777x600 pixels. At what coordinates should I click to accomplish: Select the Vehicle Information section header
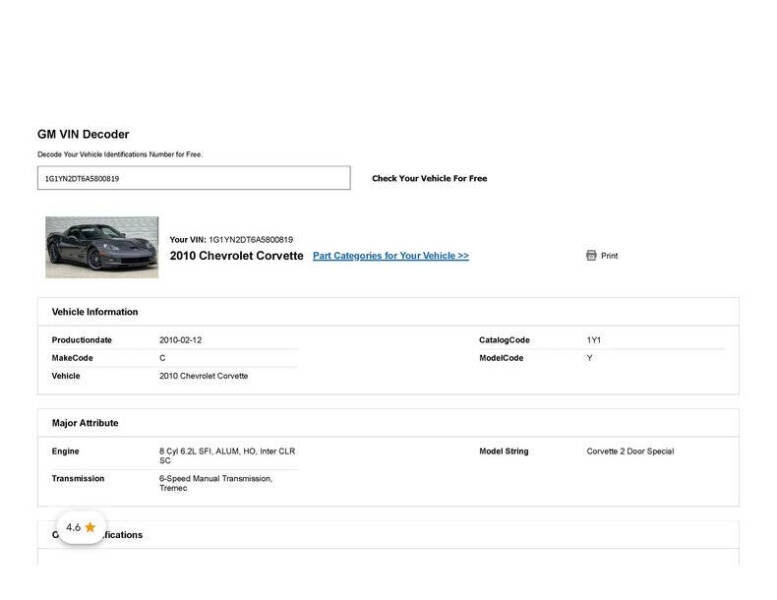pyautogui.click(x=95, y=312)
